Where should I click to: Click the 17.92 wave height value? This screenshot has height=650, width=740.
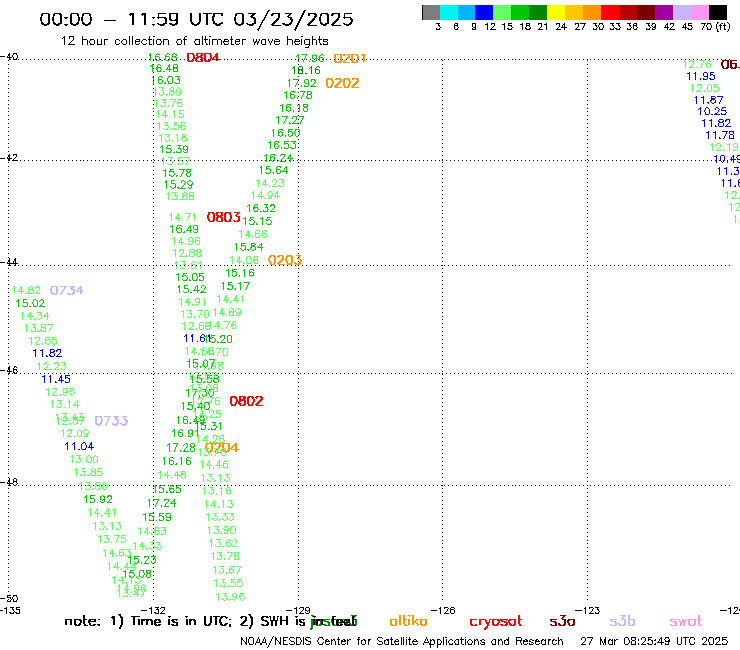tap(302, 83)
